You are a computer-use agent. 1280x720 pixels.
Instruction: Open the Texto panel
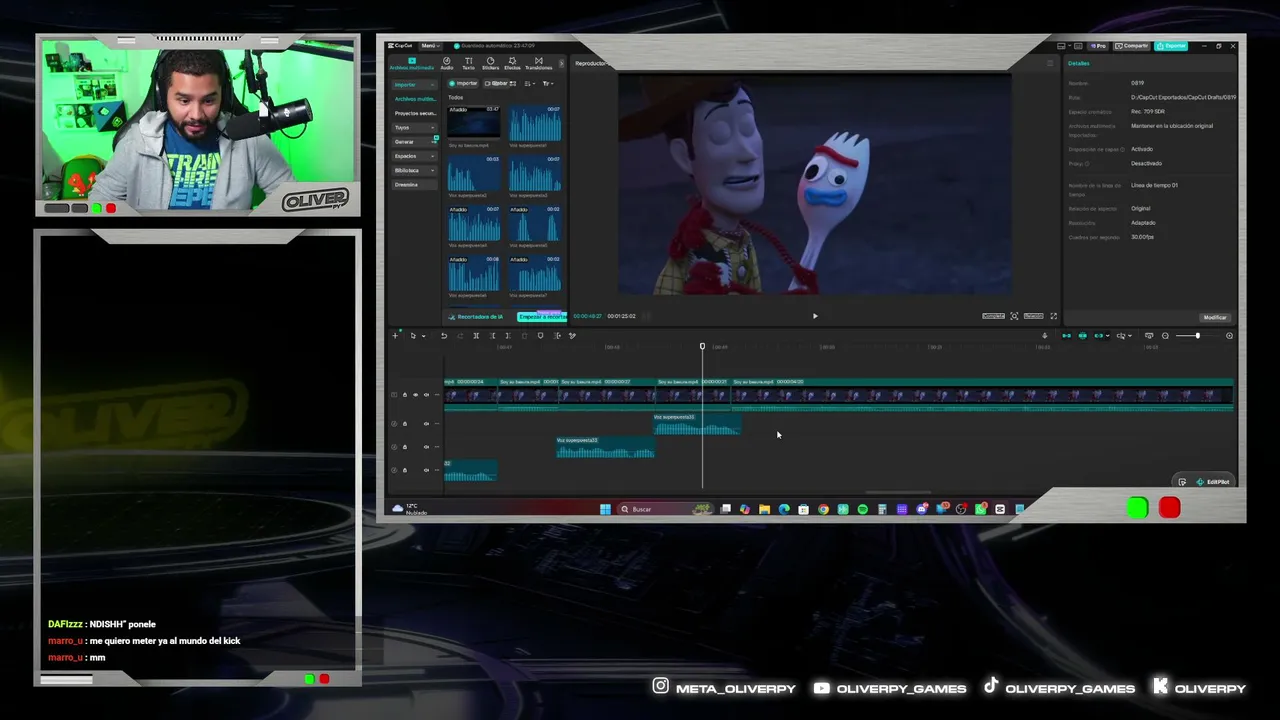468,63
